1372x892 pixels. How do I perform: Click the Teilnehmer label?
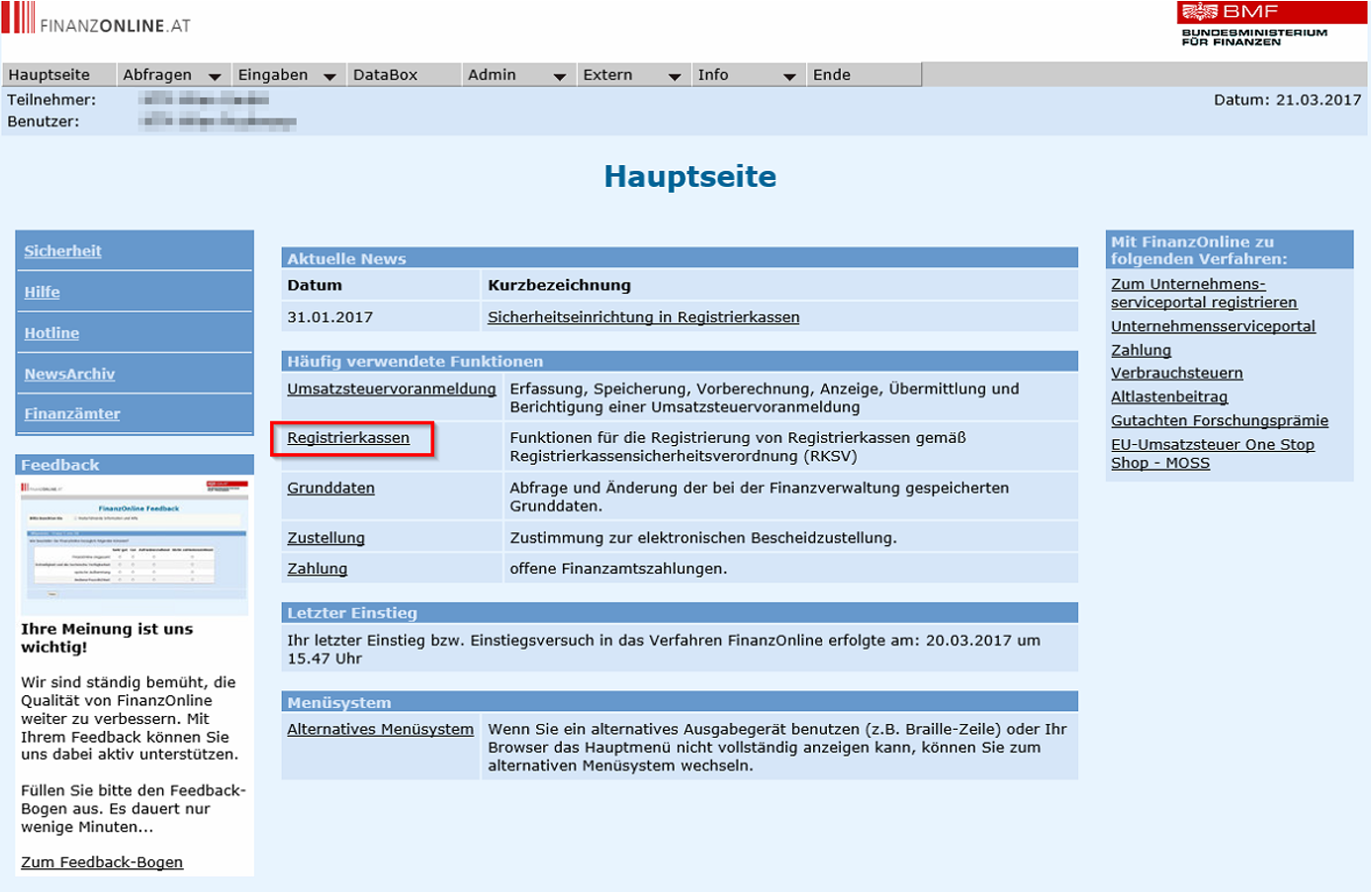tap(51, 100)
